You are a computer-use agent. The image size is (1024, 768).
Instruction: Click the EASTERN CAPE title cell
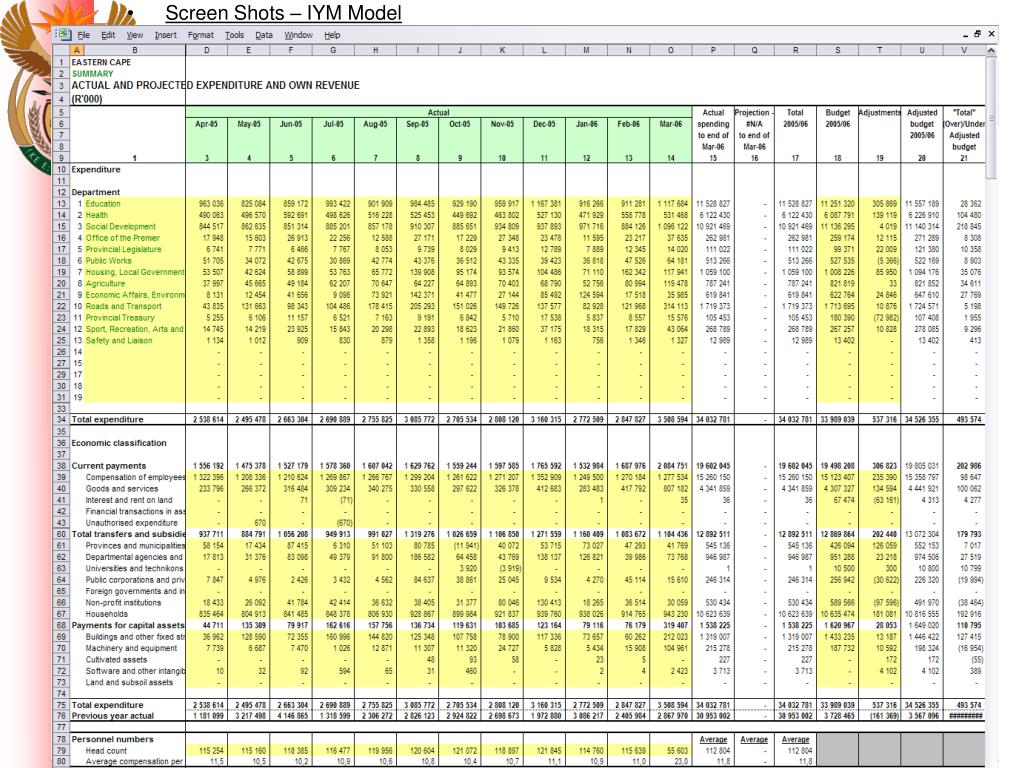101,62
